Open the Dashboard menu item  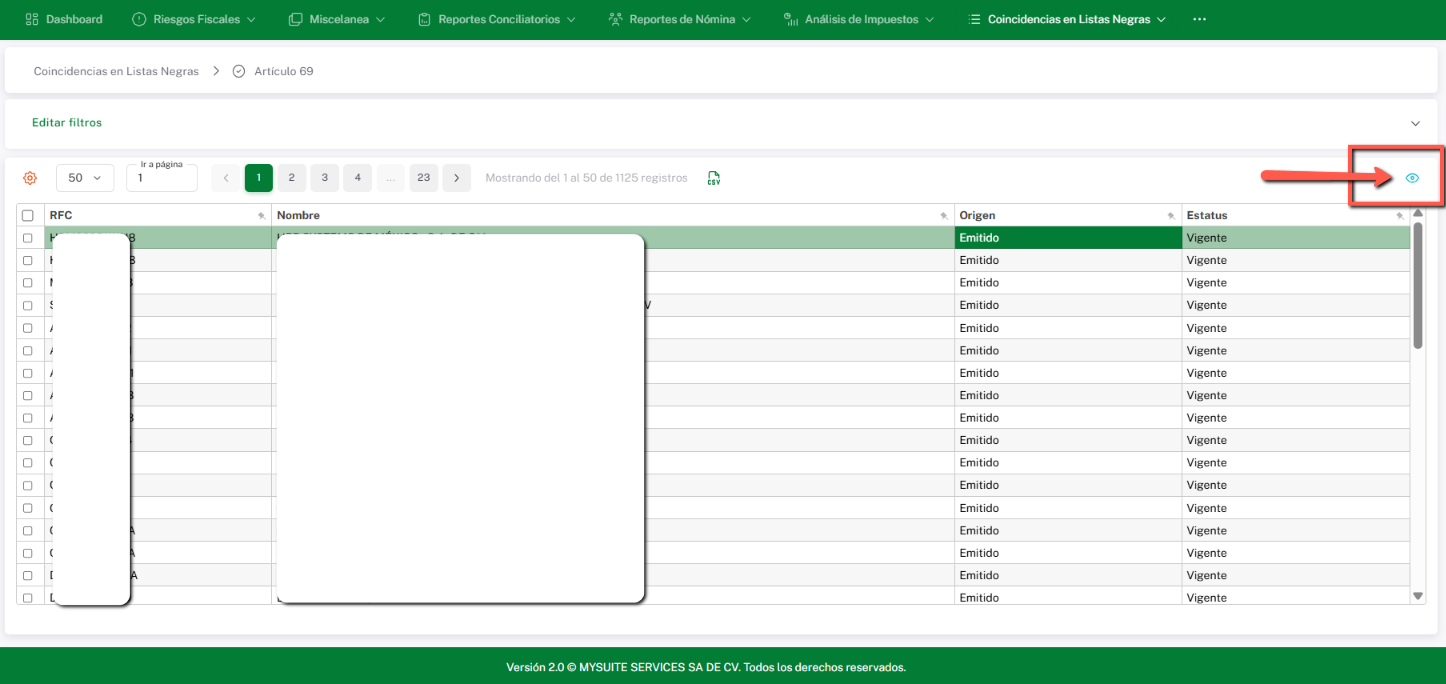pyautogui.click(x=64, y=19)
